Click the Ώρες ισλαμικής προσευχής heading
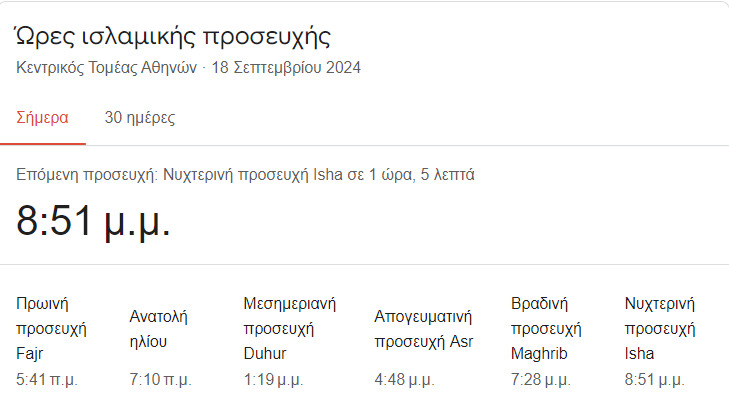 173,38
